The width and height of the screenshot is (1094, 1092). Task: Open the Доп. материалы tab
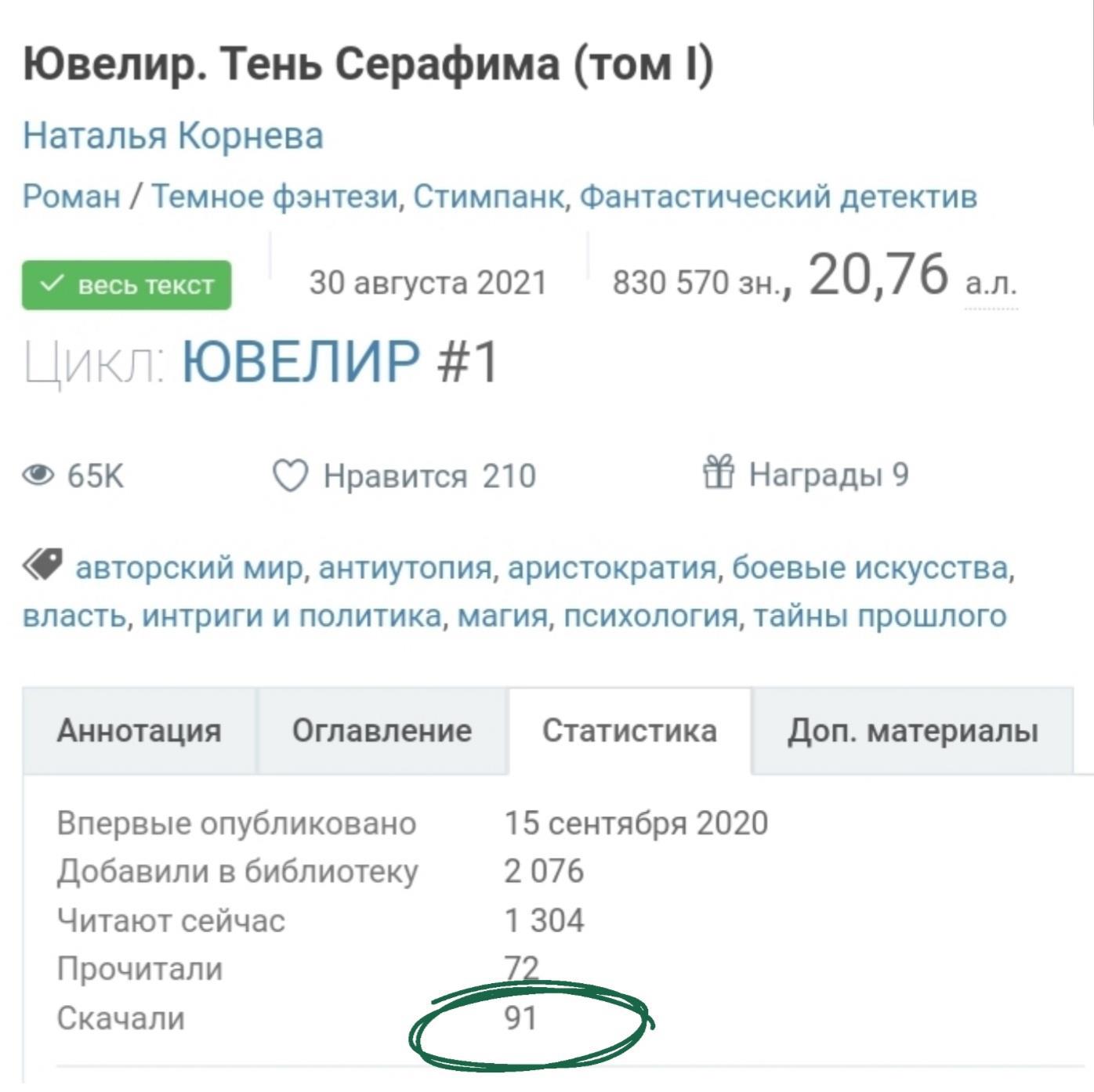tap(913, 731)
